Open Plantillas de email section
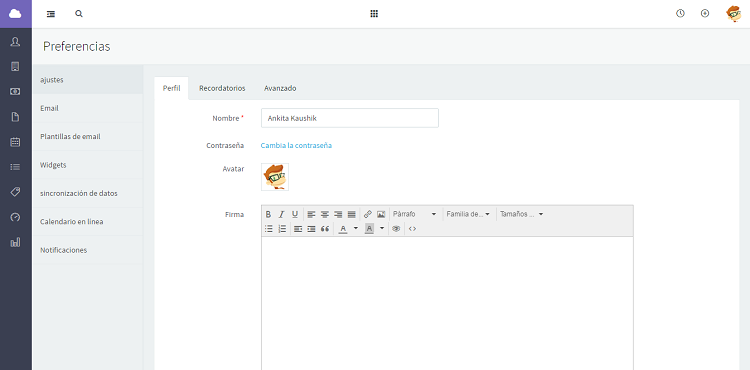This screenshot has height=370, width=750. (88, 136)
